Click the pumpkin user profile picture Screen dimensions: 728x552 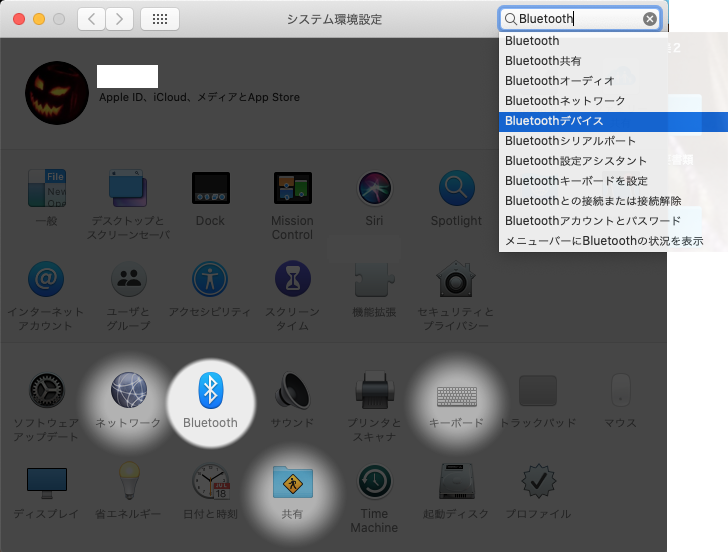(56, 93)
